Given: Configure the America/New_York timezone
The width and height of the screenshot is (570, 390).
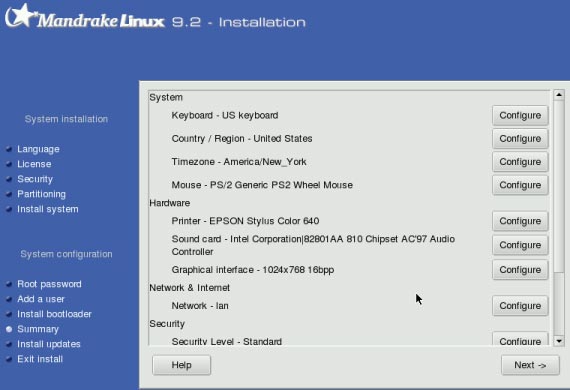Looking at the screenshot, I should (520, 162).
